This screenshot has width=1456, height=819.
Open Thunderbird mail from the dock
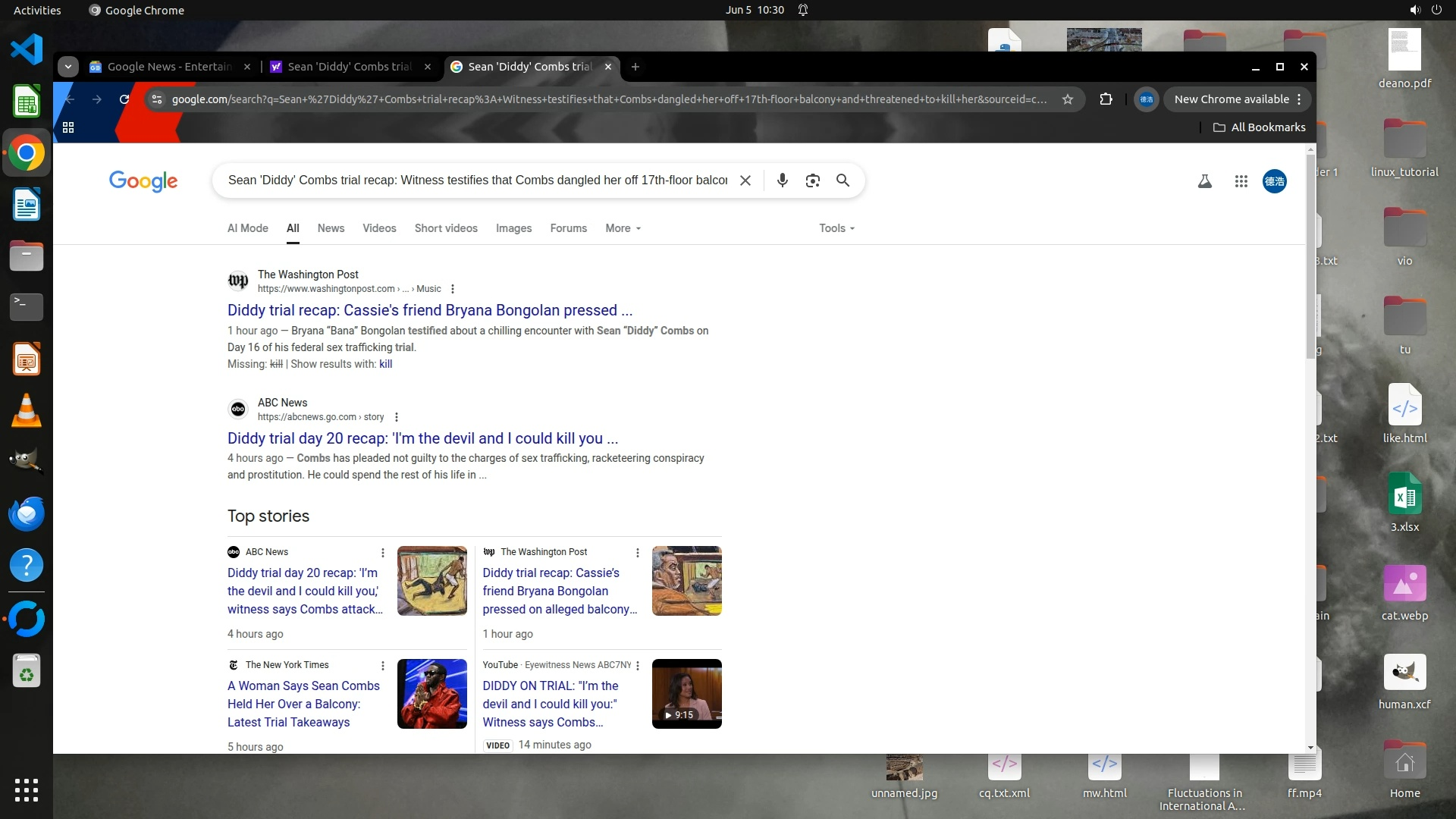(27, 513)
